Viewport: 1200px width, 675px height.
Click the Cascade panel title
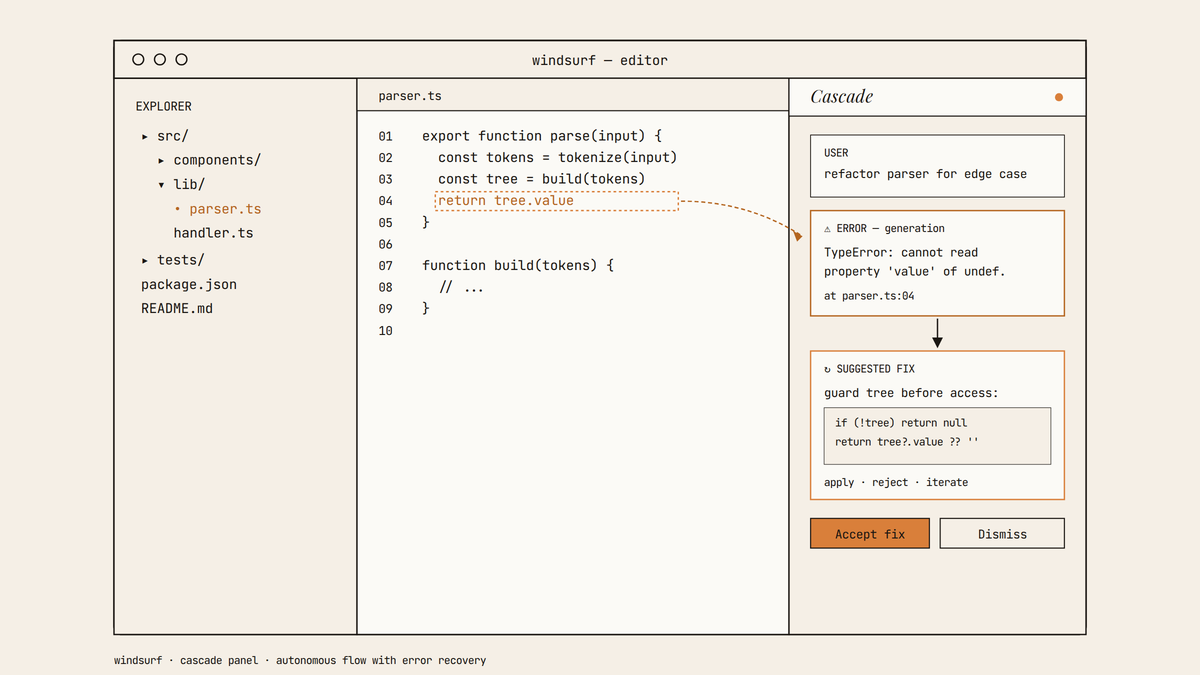pos(841,96)
